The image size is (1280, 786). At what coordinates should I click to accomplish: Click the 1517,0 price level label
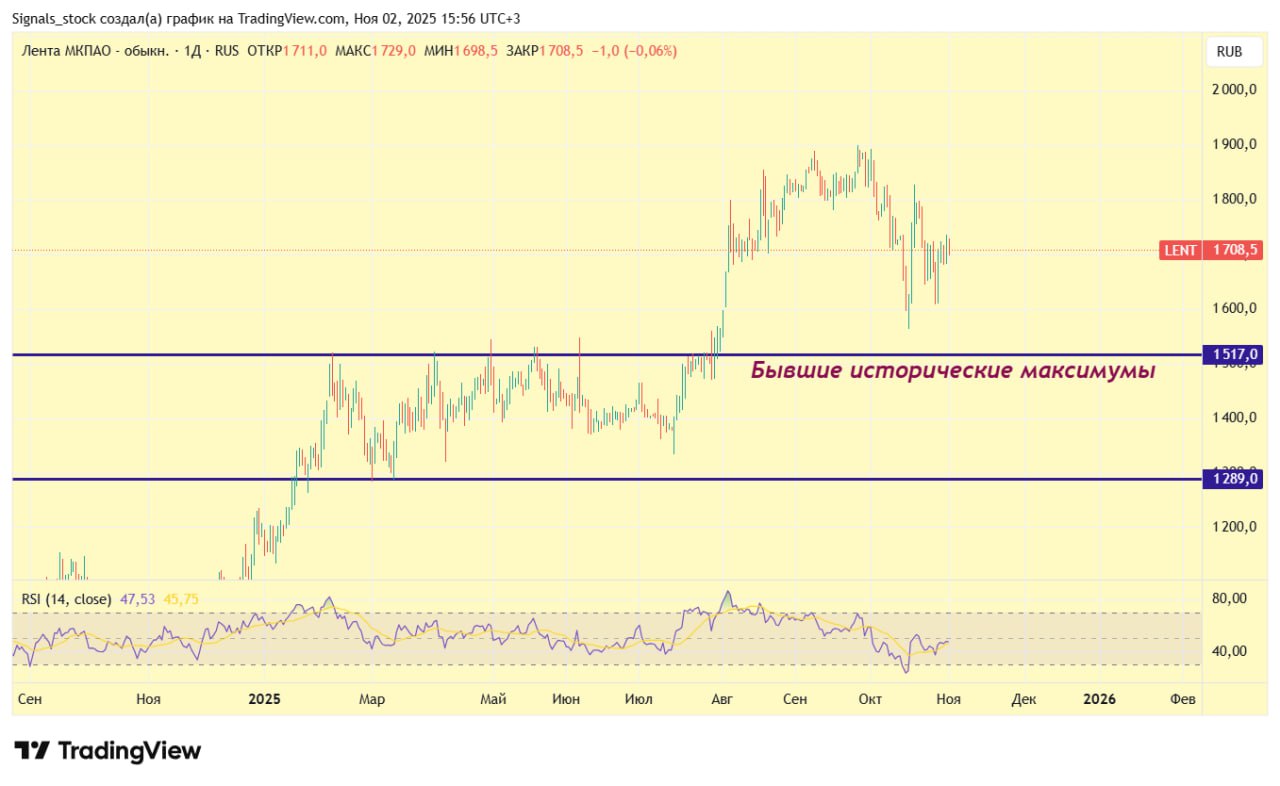pos(1234,354)
